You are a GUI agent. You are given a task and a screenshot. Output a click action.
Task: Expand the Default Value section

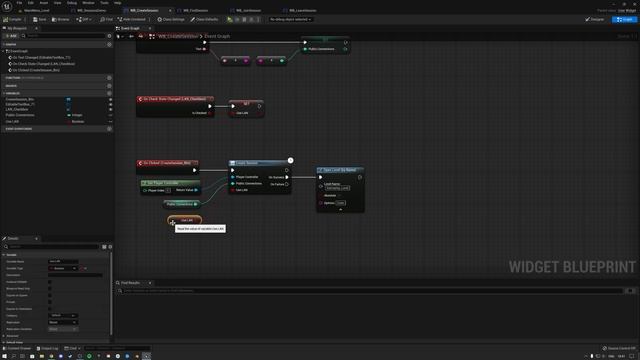click(x=4, y=342)
